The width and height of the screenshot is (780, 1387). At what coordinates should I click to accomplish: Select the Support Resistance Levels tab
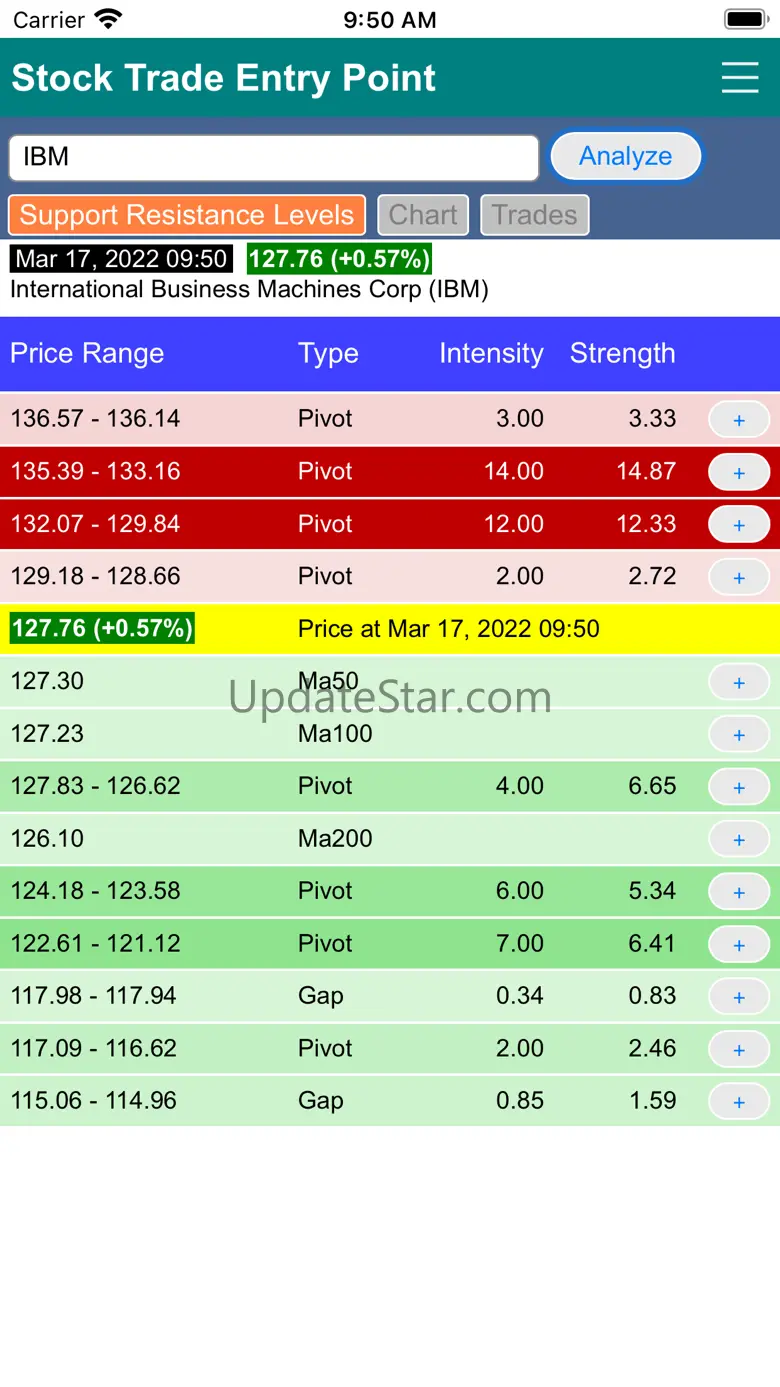click(x=187, y=215)
